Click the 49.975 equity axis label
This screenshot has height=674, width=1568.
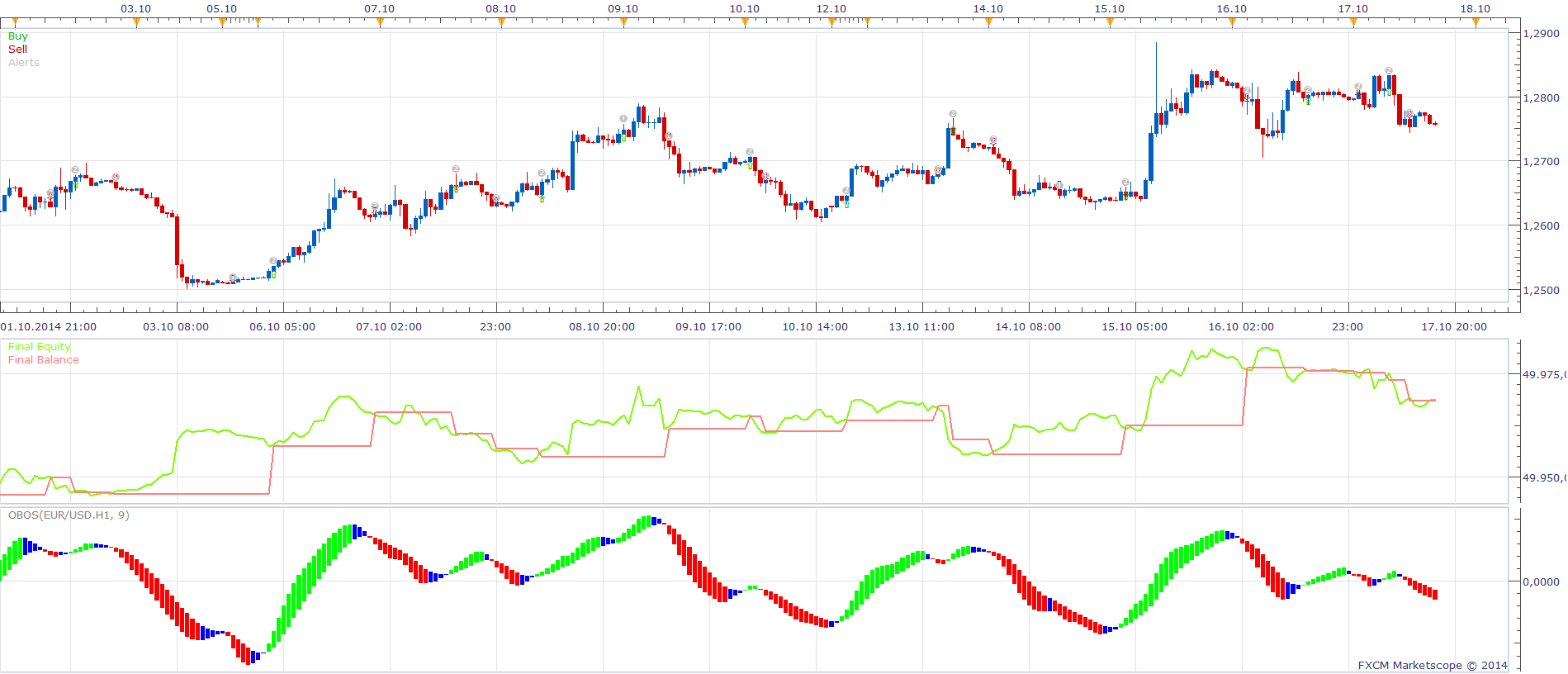[x=1544, y=375]
